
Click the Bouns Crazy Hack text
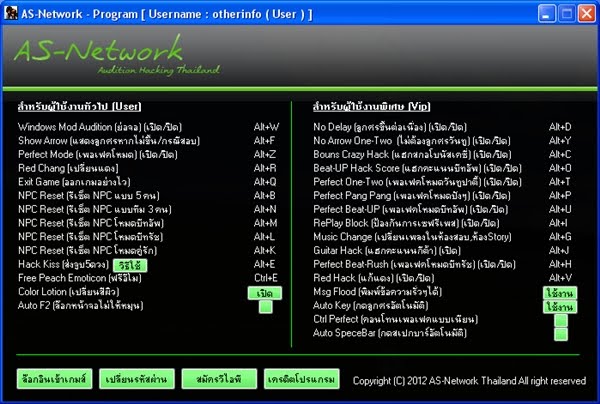coord(412,155)
